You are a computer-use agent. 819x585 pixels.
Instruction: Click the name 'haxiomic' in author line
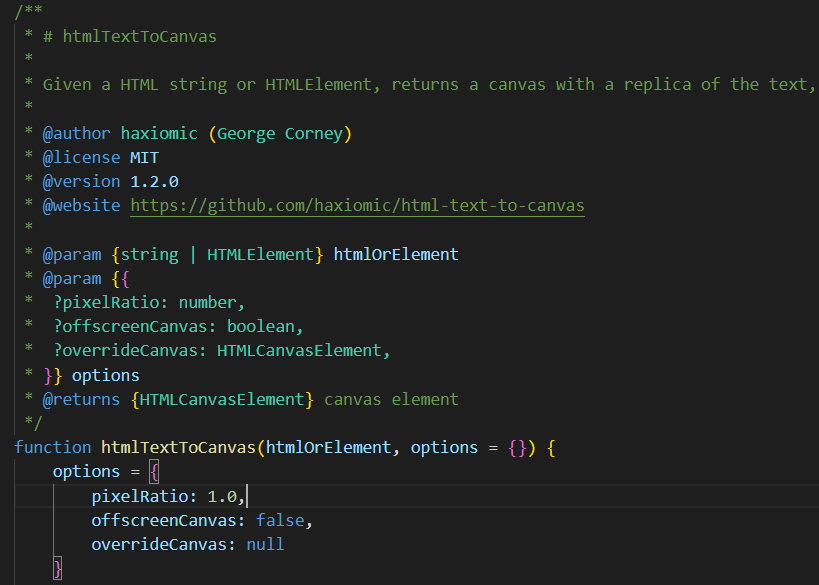[159, 134]
